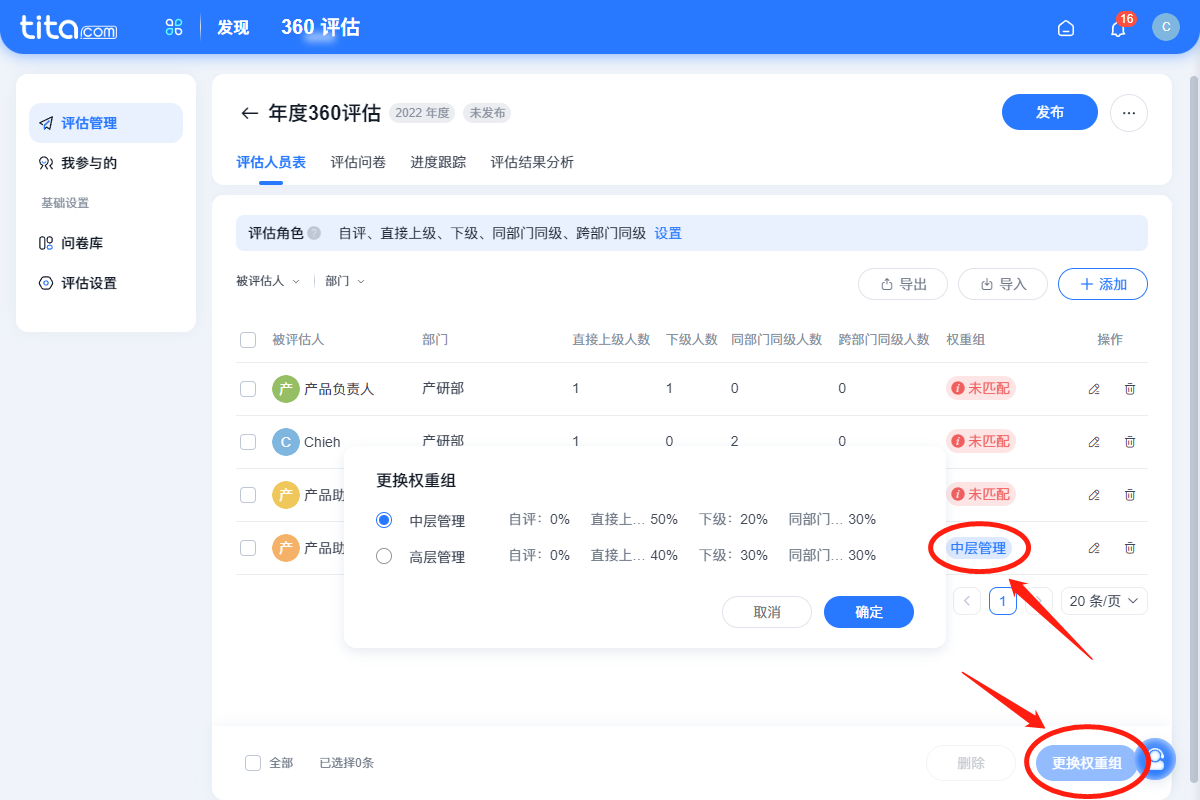Edit the 产品负责人 row with the pencil icon

click(x=1094, y=389)
